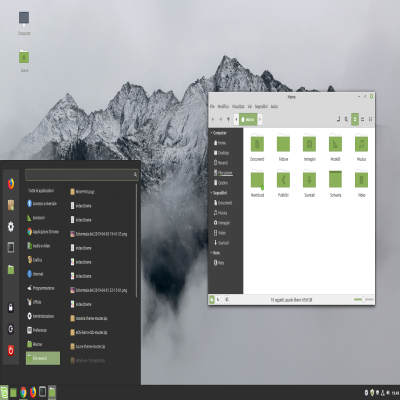Click the application menu search field

click(82, 174)
